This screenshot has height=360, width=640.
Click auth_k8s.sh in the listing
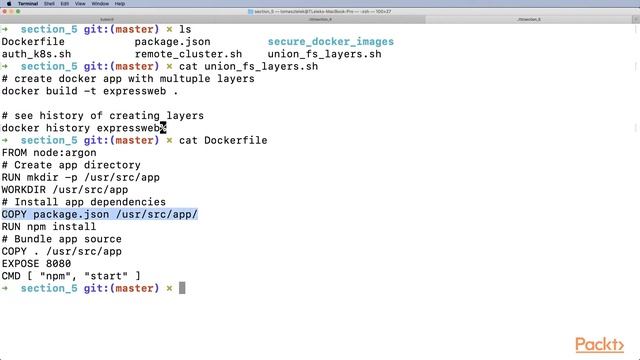pyautogui.click(x=36, y=54)
